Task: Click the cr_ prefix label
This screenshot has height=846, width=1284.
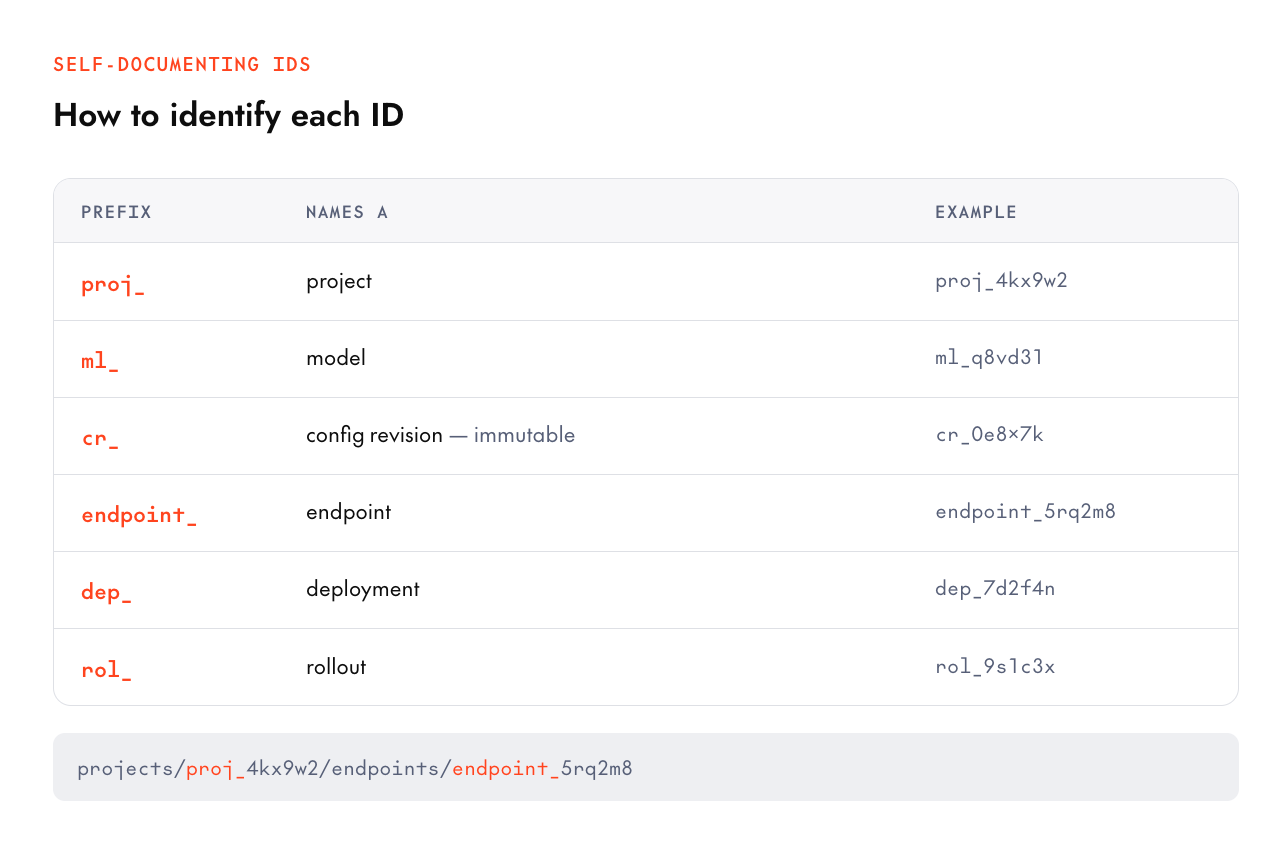Action: click(x=100, y=438)
